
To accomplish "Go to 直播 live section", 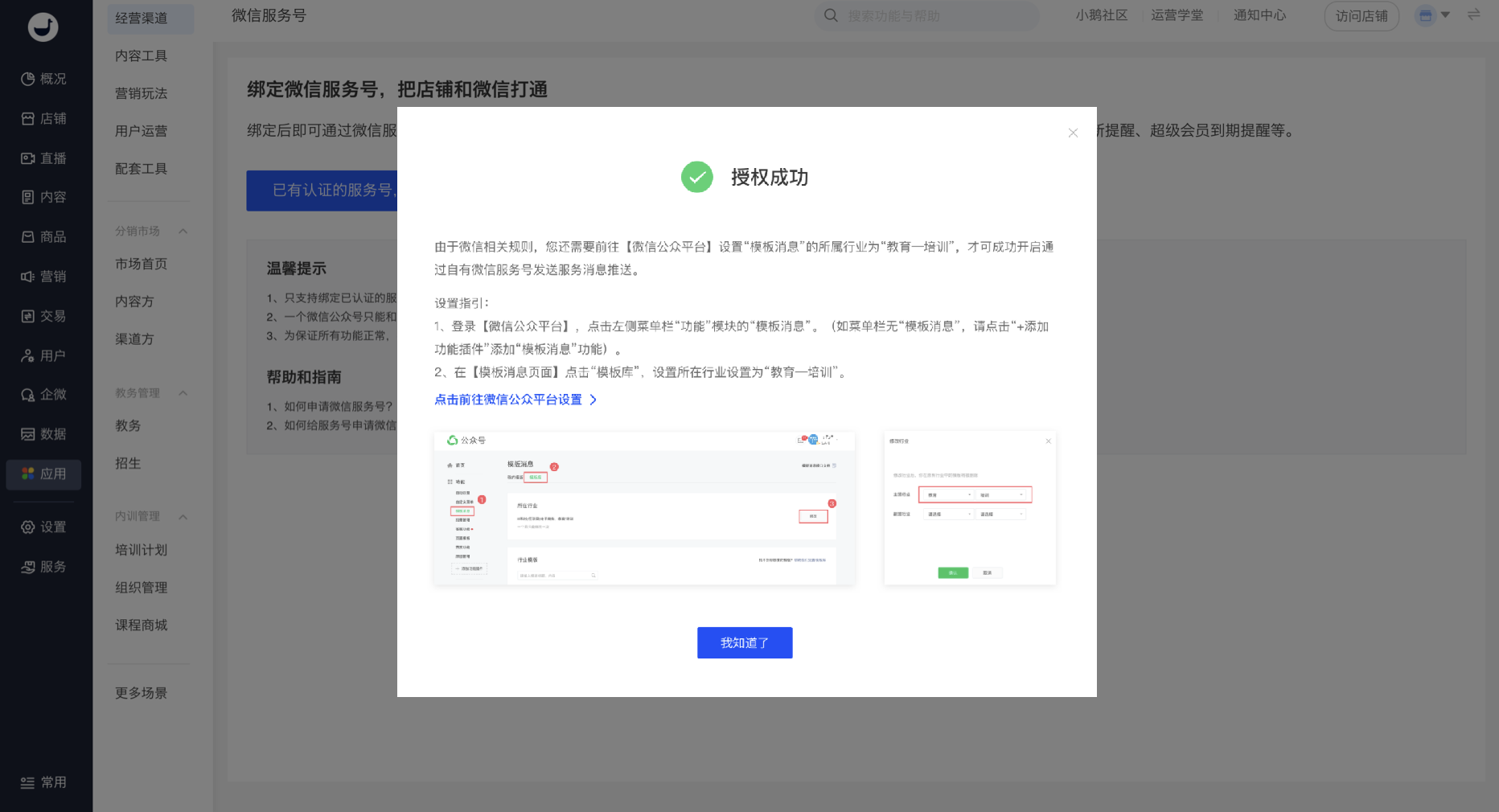I will tap(44, 158).
